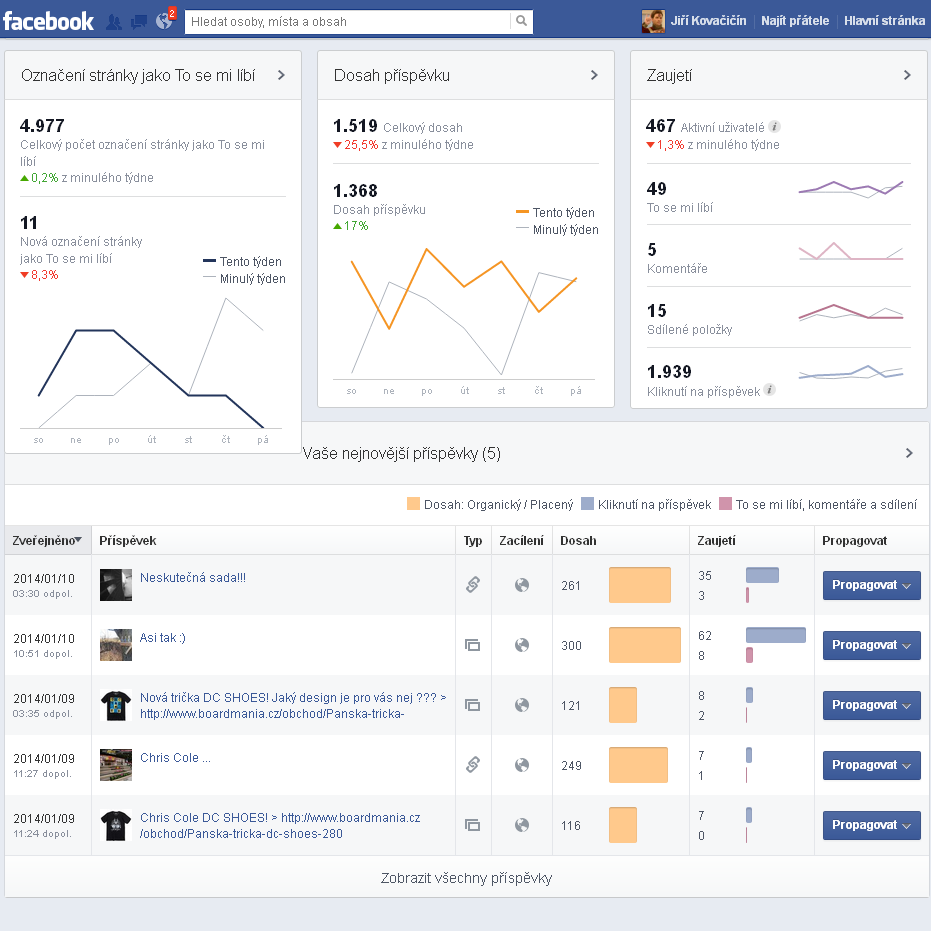Expand the Označení stránky jako To se mi líbí panel arrow
The width and height of the screenshot is (931, 931).
[281, 75]
